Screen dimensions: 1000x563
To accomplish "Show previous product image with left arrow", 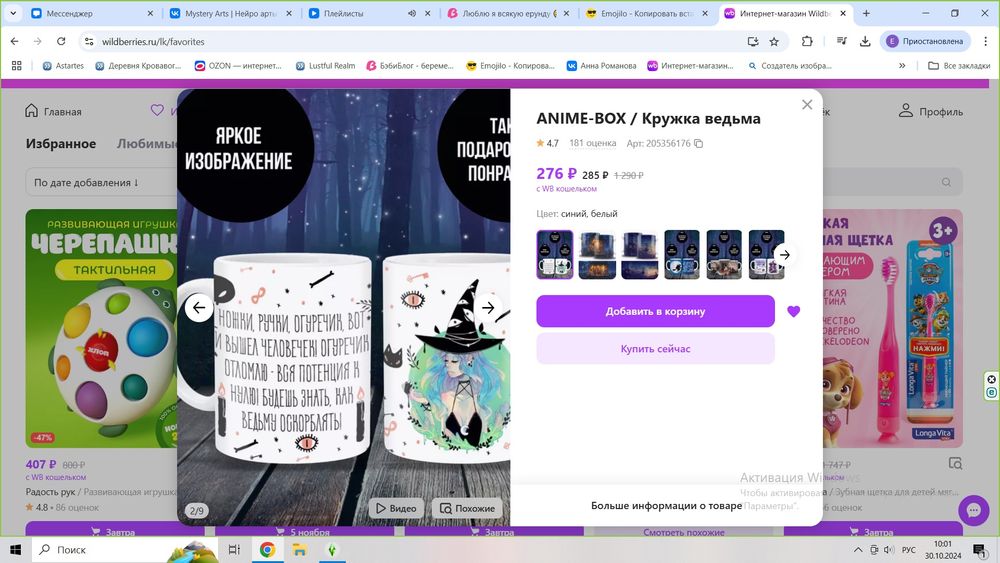I will pyautogui.click(x=199, y=308).
